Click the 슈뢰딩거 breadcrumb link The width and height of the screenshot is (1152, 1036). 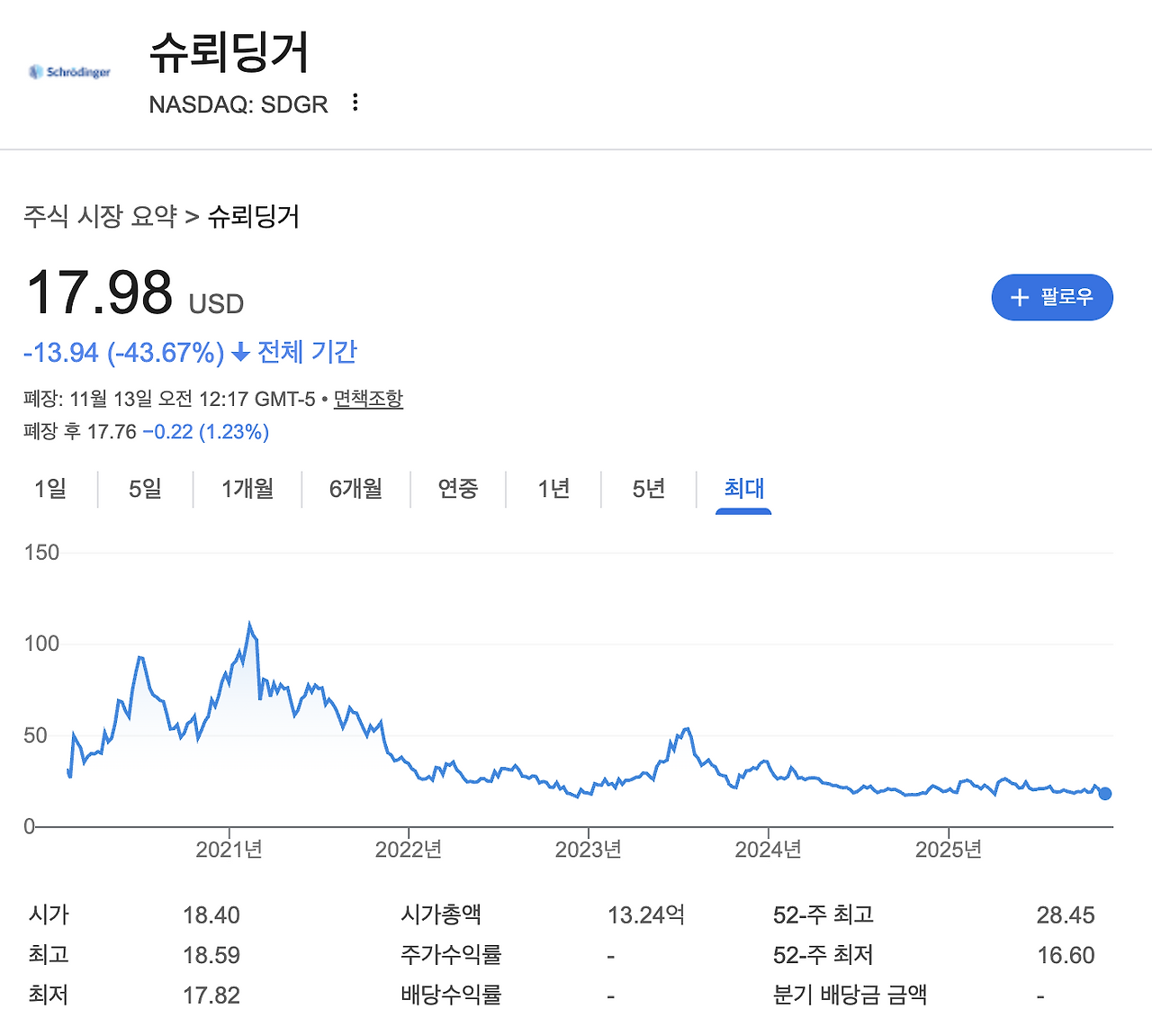point(255,217)
